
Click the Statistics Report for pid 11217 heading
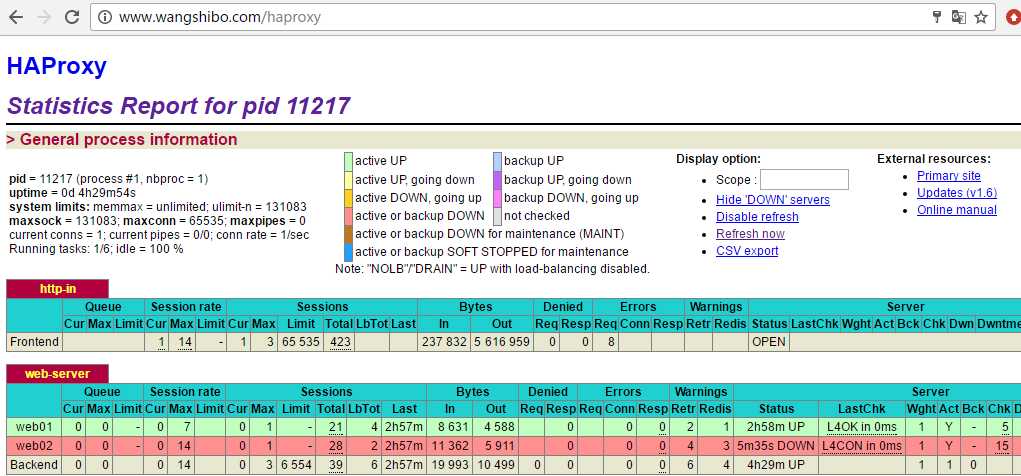coord(178,106)
